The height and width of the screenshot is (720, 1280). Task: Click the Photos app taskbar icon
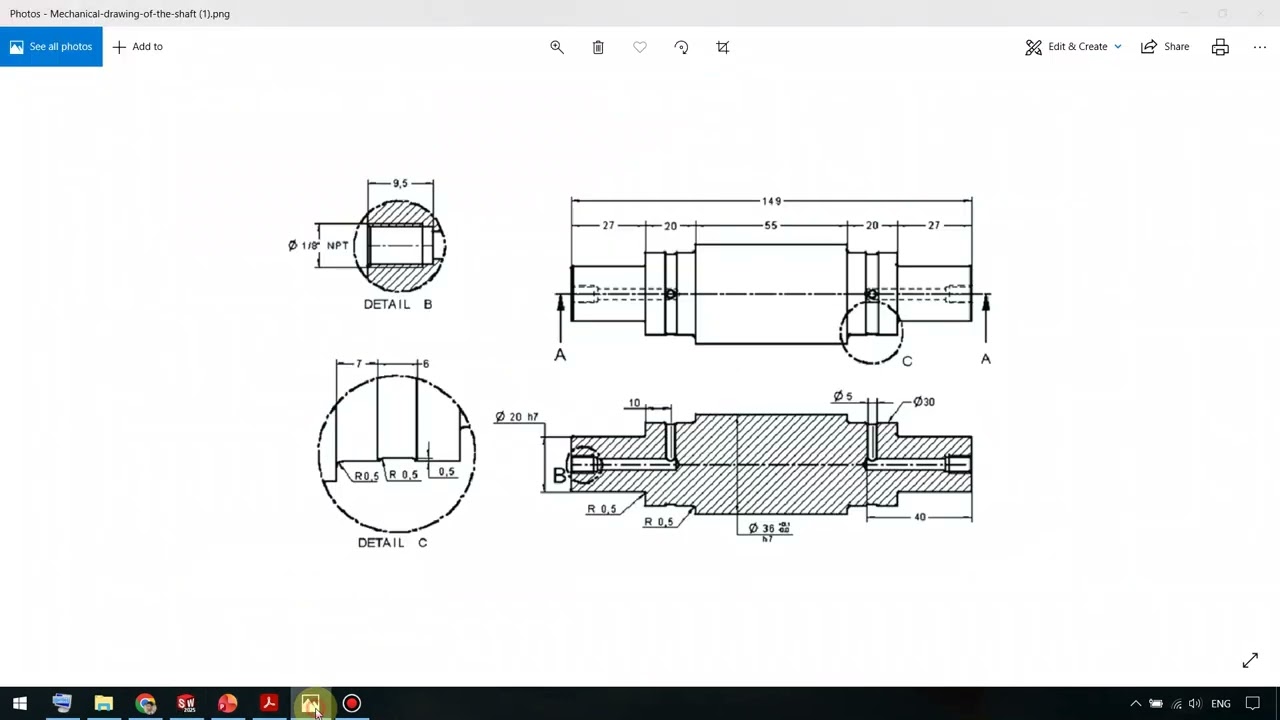310,704
